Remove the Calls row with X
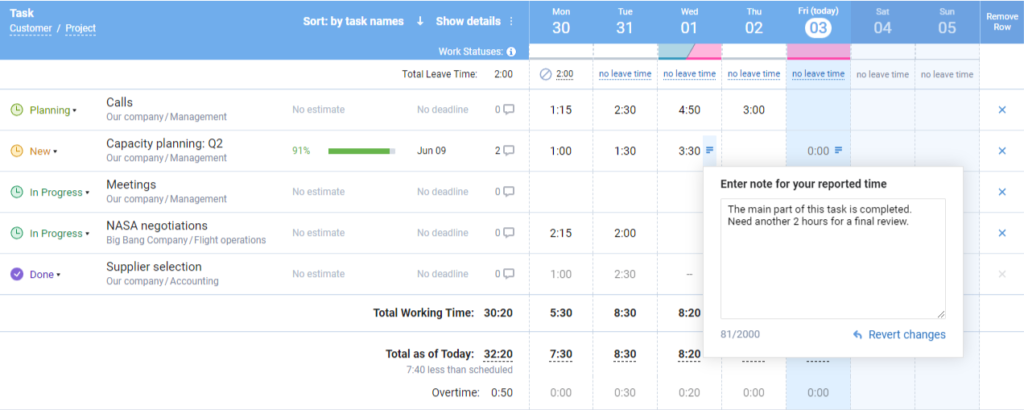1024x410 pixels. point(1002,110)
